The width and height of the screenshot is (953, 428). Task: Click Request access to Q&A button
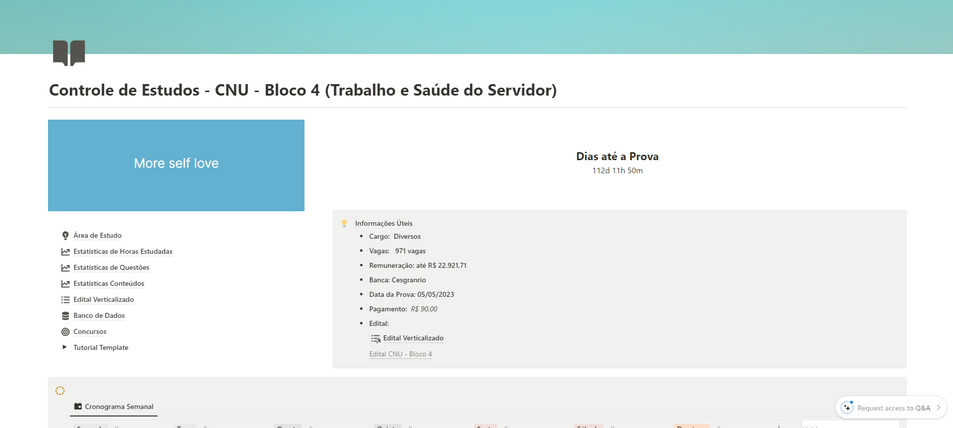click(891, 408)
